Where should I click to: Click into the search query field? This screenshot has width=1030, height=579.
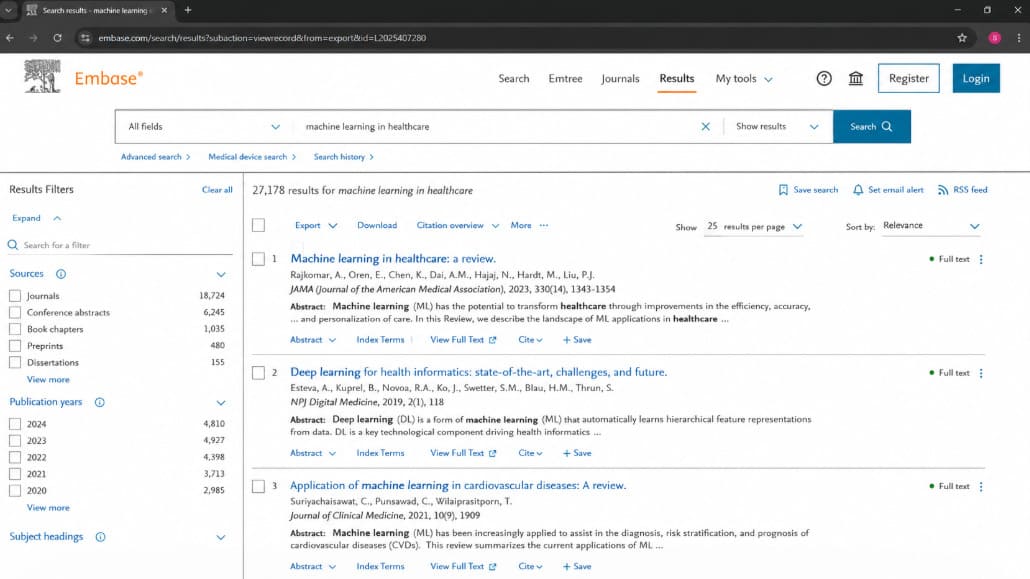499,127
